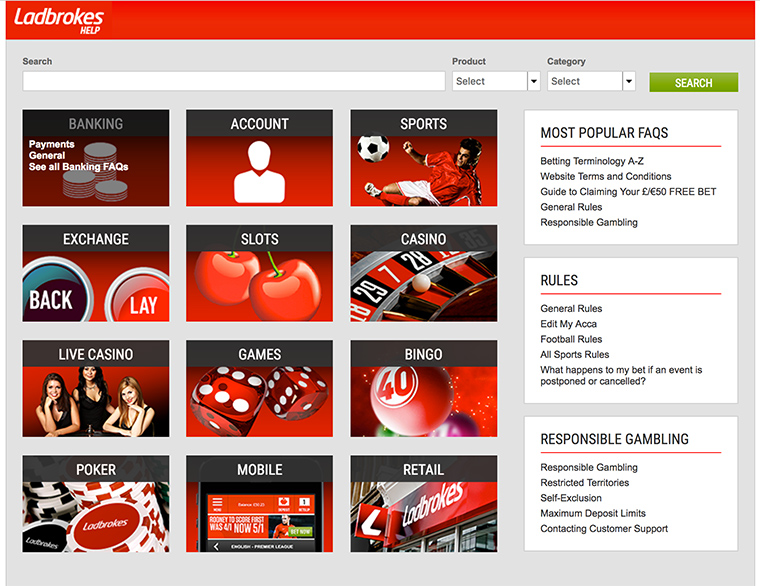Viewport: 760px width, 586px height.
Task: Open Website Terms and Conditions
Action: (606, 176)
